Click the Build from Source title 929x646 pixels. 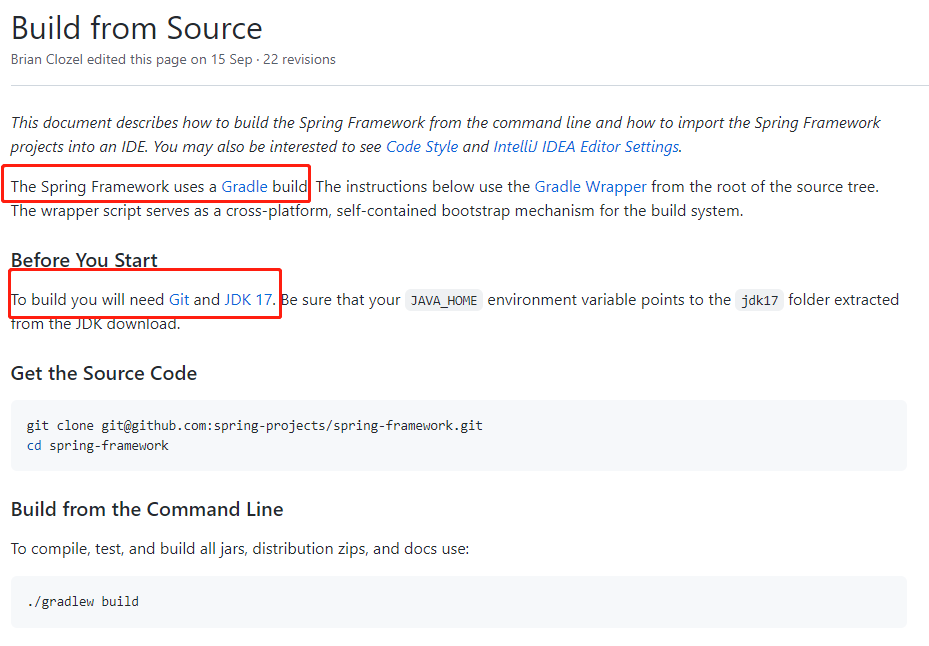pyautogui.click(x=137, y=28)
